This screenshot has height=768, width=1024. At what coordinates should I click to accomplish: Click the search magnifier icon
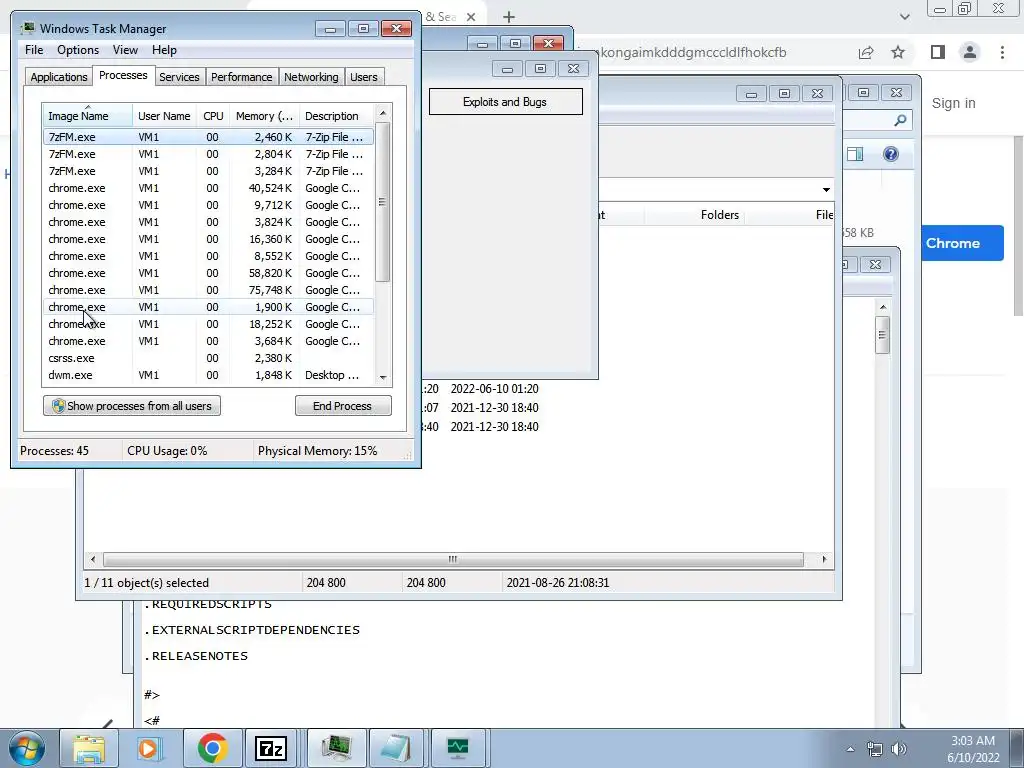[x=900, y=120]
